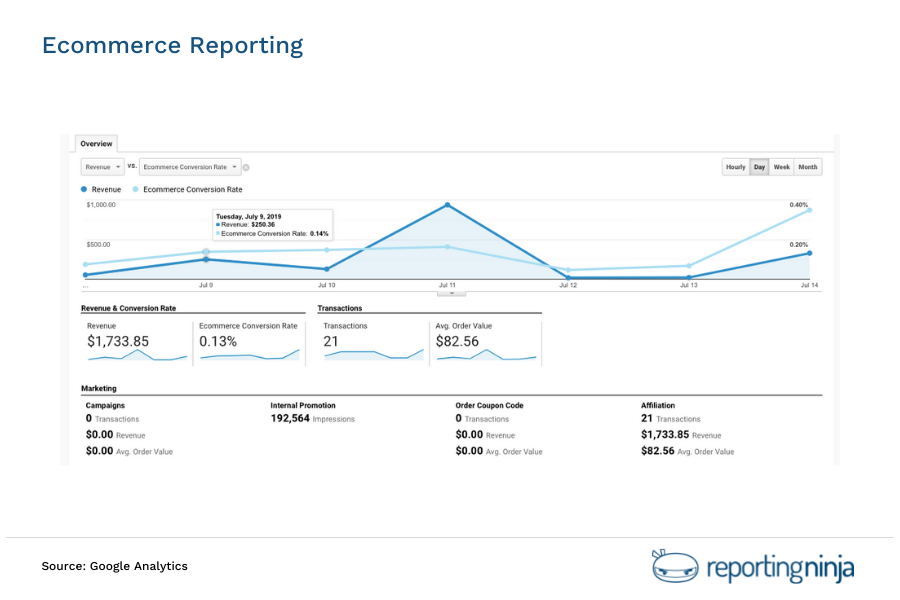The height and width of the screenshot is (600, 900).
Task: Remove the Ecommerce Conversion Rate metric
Action: [x=247, y=167]
